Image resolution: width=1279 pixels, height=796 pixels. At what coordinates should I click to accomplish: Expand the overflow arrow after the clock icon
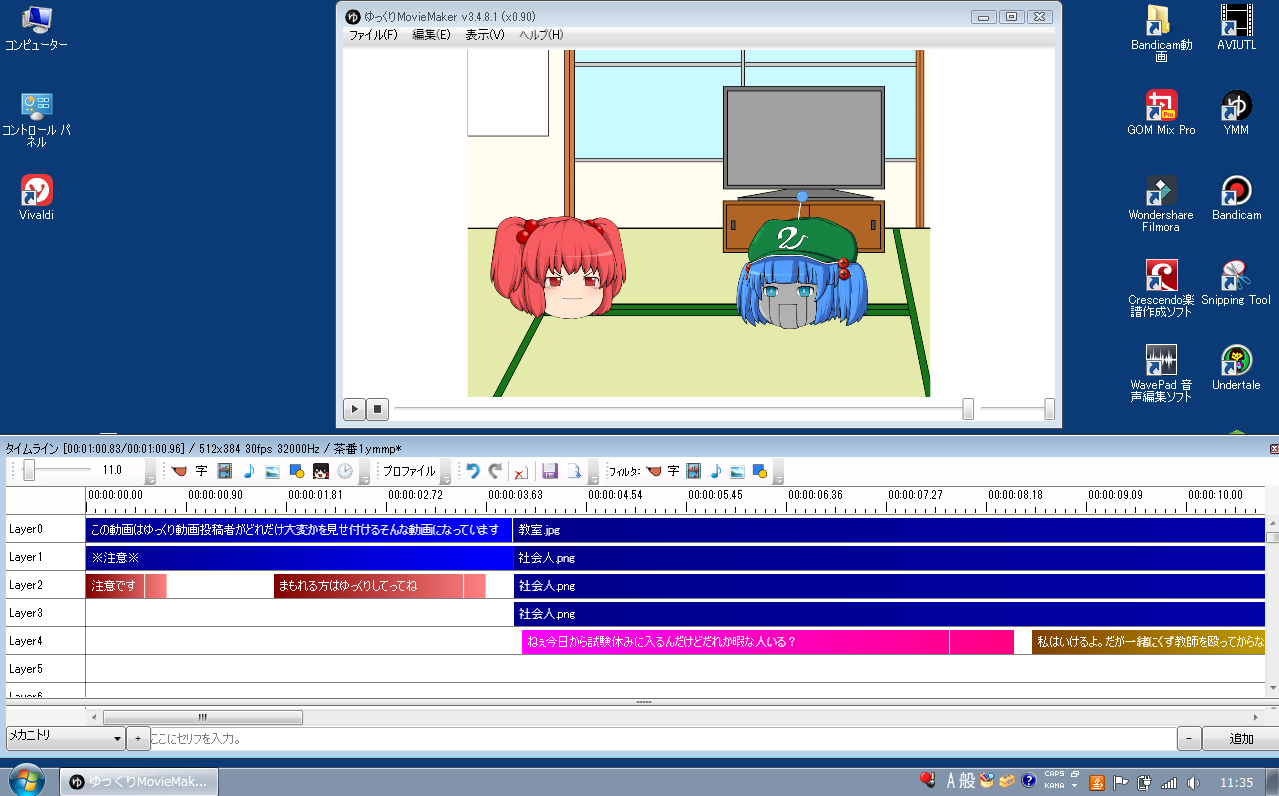363,471
